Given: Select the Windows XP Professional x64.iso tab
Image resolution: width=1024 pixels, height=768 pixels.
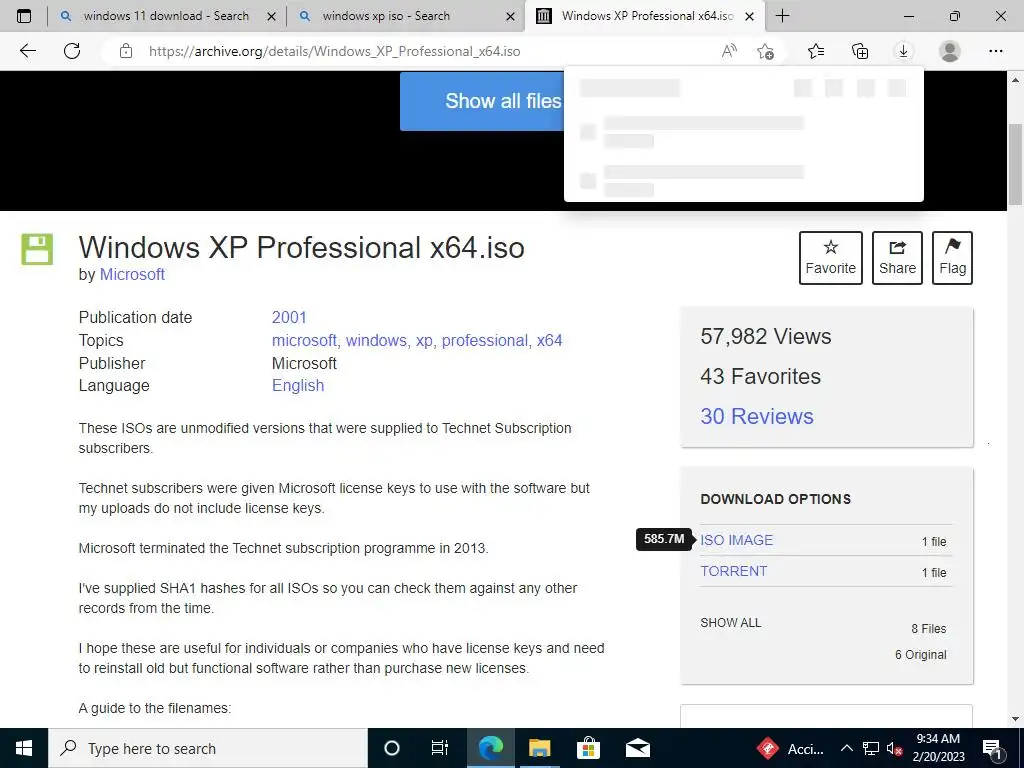Looking at the screenshot, I should point(644,16).
